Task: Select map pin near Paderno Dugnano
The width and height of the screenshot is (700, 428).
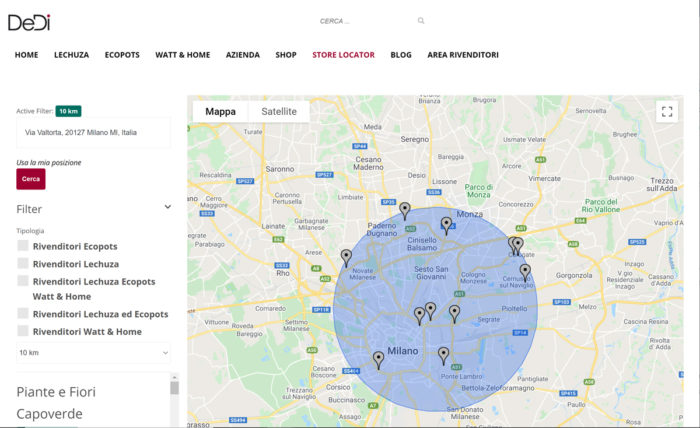Action: pyautogui.click(x=404, y=211)
